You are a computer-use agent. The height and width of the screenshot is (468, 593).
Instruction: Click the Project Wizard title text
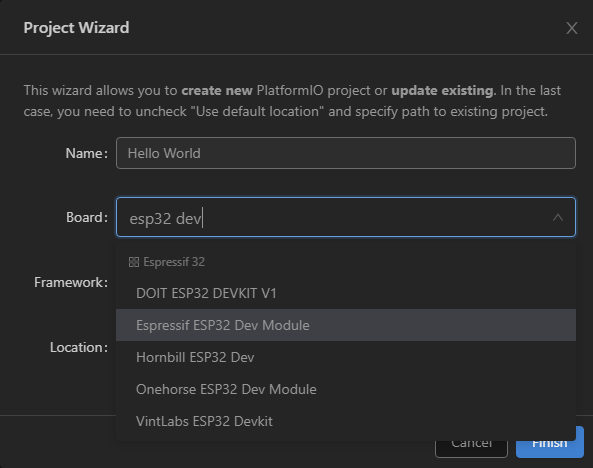(76, 28)
